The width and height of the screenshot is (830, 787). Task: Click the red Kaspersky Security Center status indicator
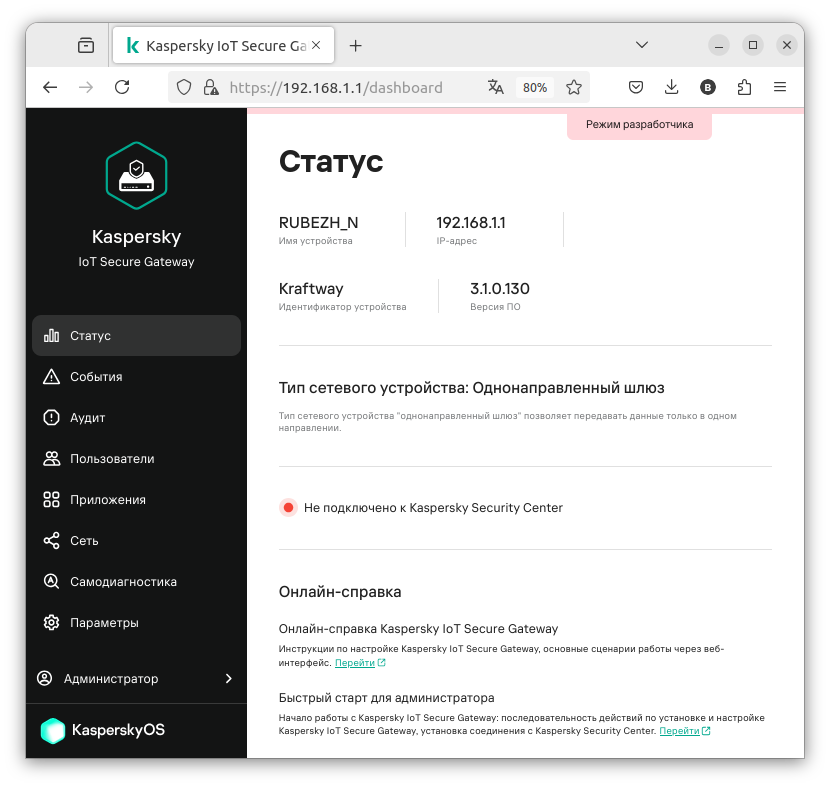click(288, 508)
